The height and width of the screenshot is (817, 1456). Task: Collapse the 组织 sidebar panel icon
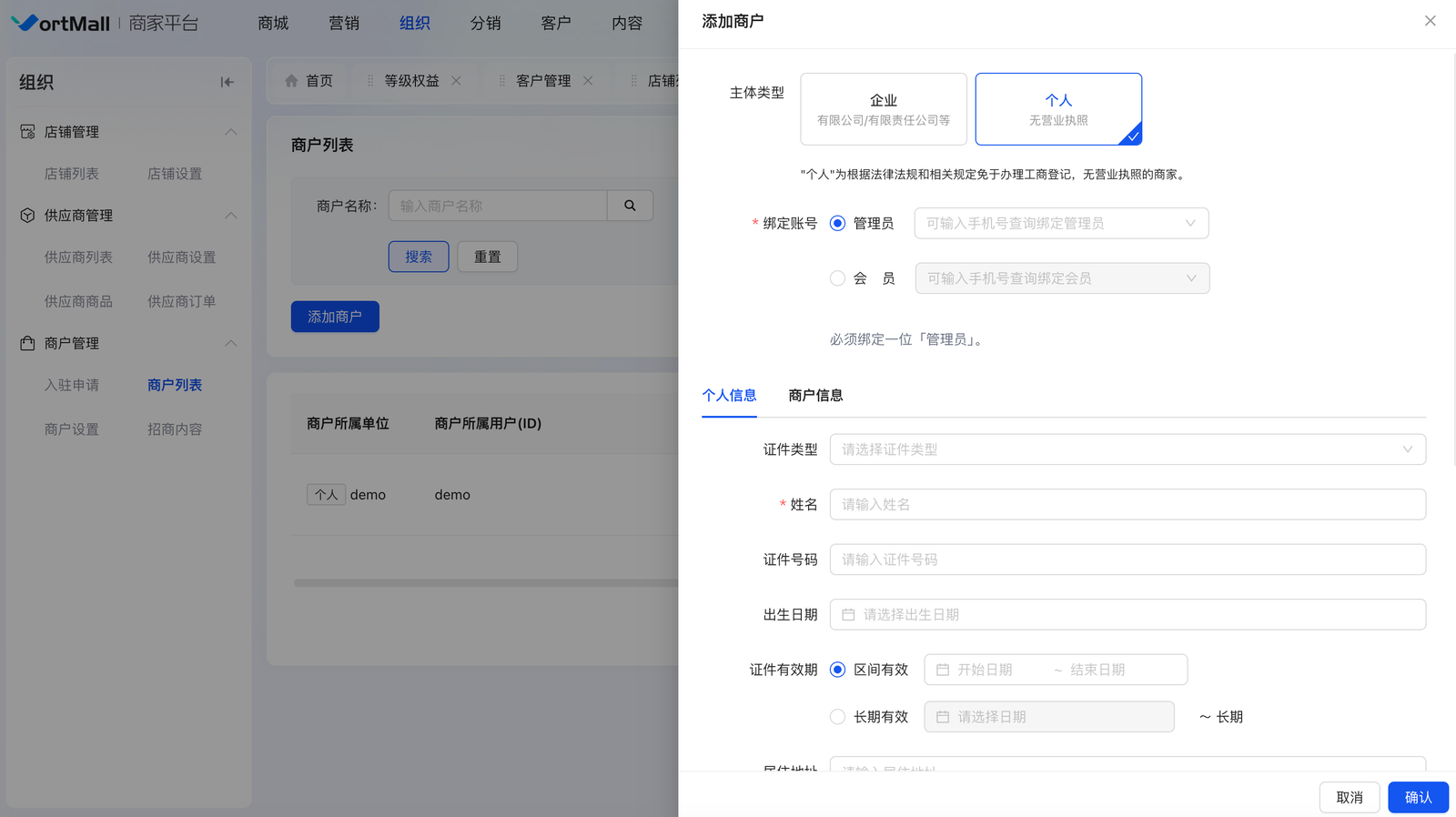pyautogui.click(x=227, y=82)
